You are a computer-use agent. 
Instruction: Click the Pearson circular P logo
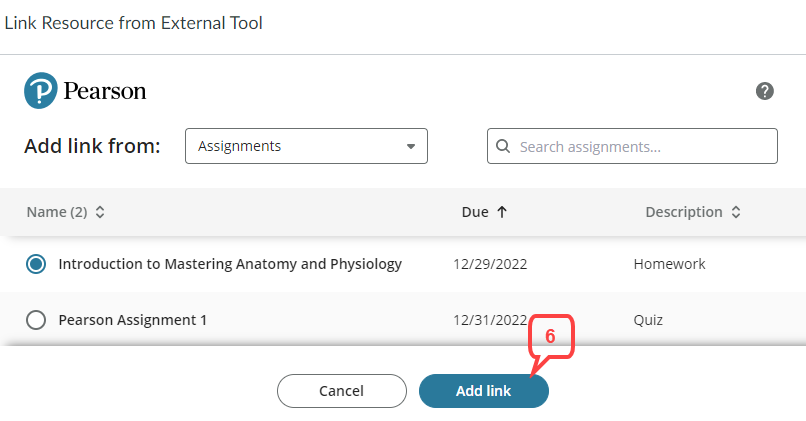41,90
